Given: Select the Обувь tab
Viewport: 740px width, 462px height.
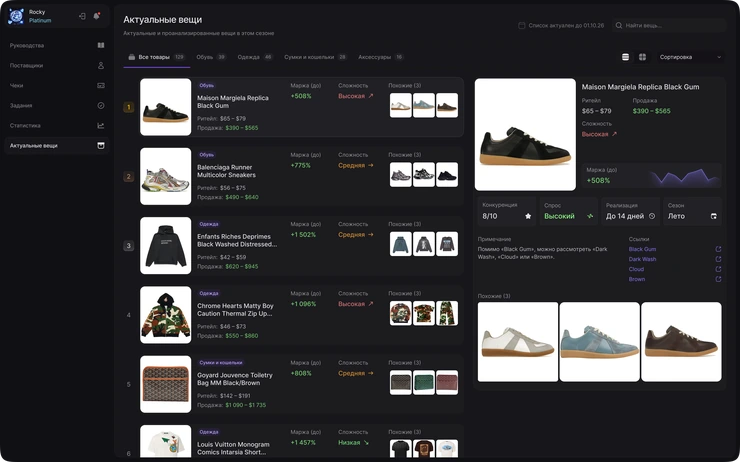Looking at the screenshot, I should coord(211,57).
